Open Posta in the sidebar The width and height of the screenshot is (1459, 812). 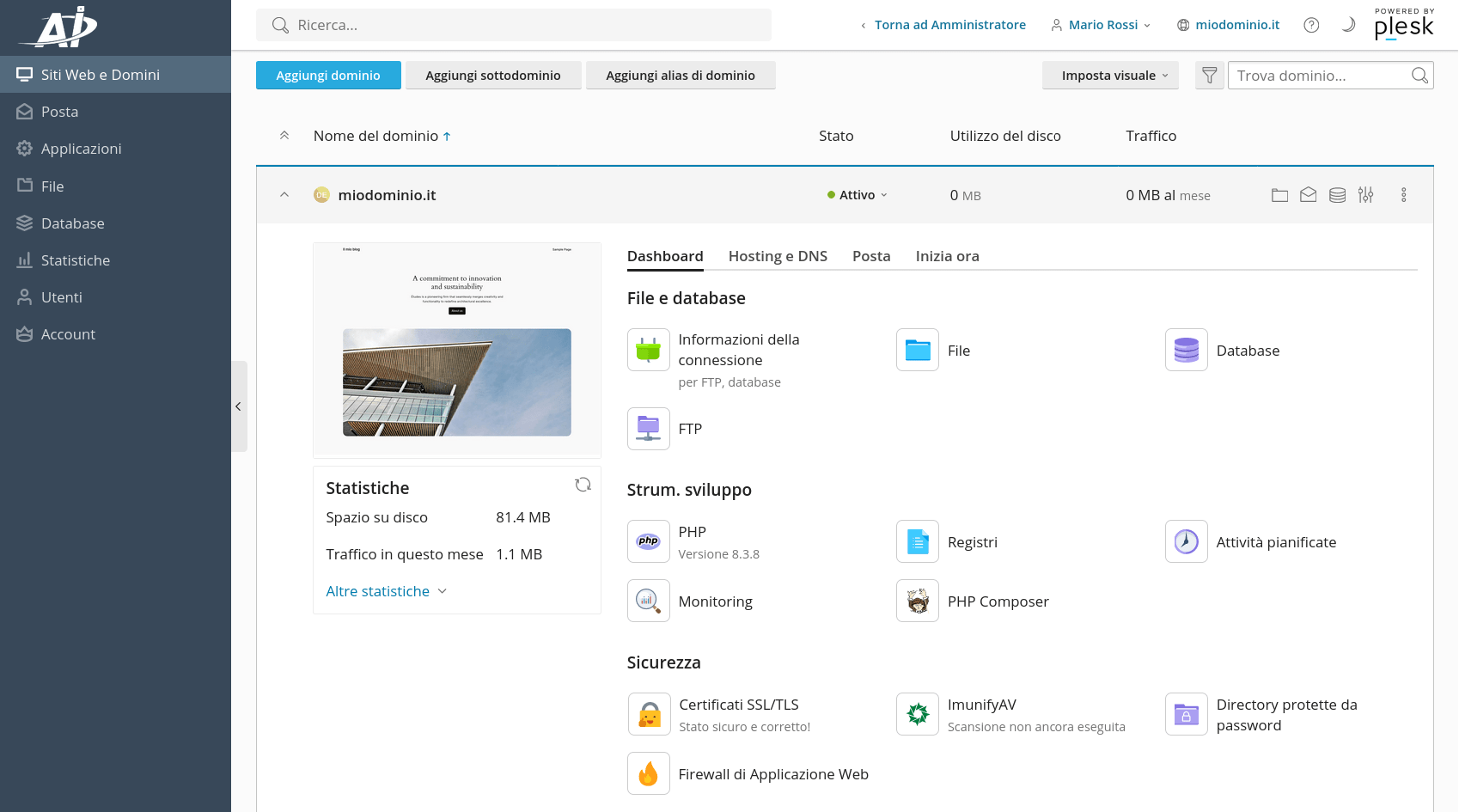pyautogui.click(x=115, y=112)
